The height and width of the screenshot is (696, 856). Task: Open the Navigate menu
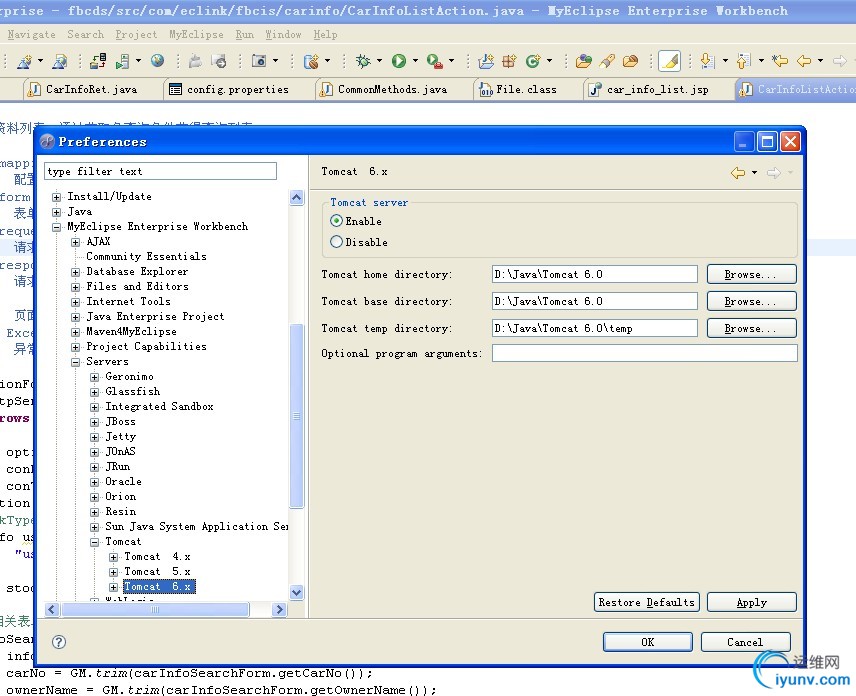tap(32, 34)
